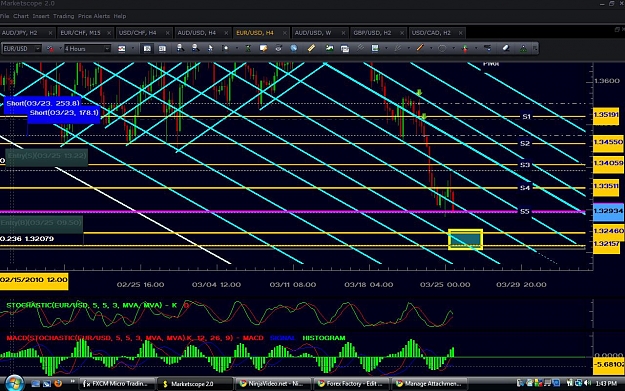
Task: Switch to the AUD/USD, W tab
Action: click(320, 33)
